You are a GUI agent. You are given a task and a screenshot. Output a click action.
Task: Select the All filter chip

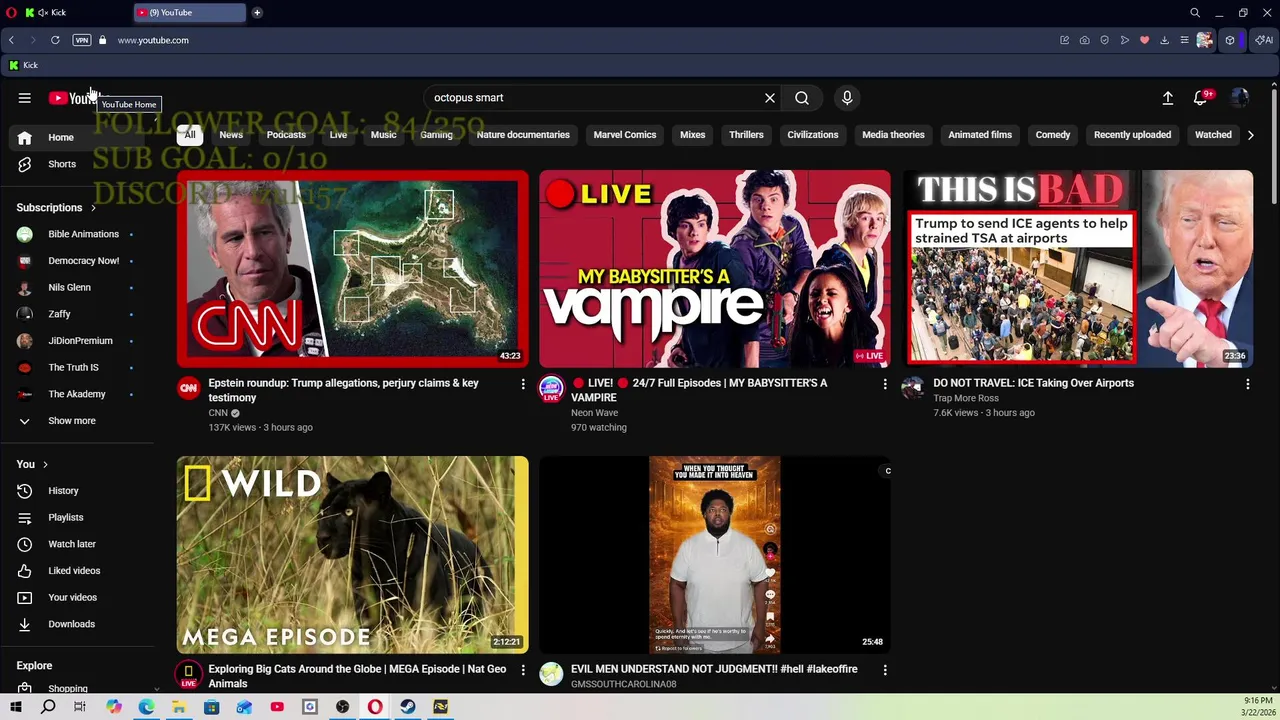[x=190, y=135]
